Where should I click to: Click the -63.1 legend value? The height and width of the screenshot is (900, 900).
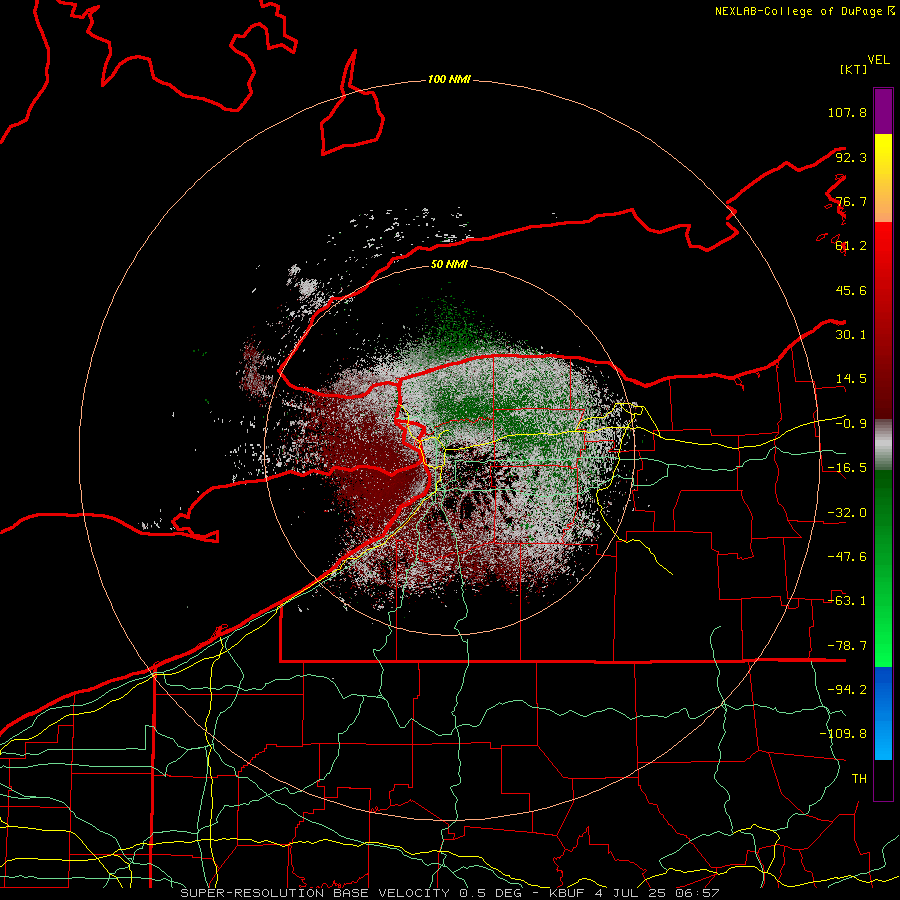[847, 601]
